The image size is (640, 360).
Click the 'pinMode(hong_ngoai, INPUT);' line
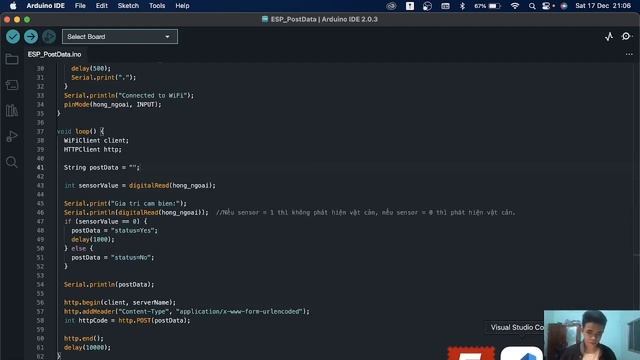pyautogui.click(x=113, y=104)
